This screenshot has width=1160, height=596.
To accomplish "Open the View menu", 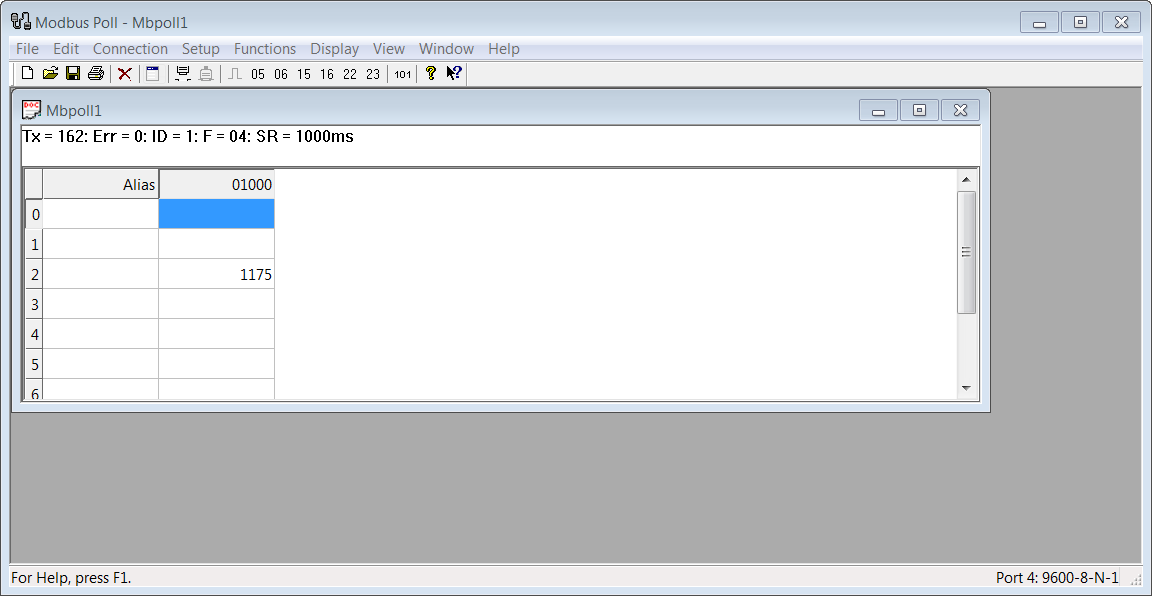I will click(x=388, y=49).
